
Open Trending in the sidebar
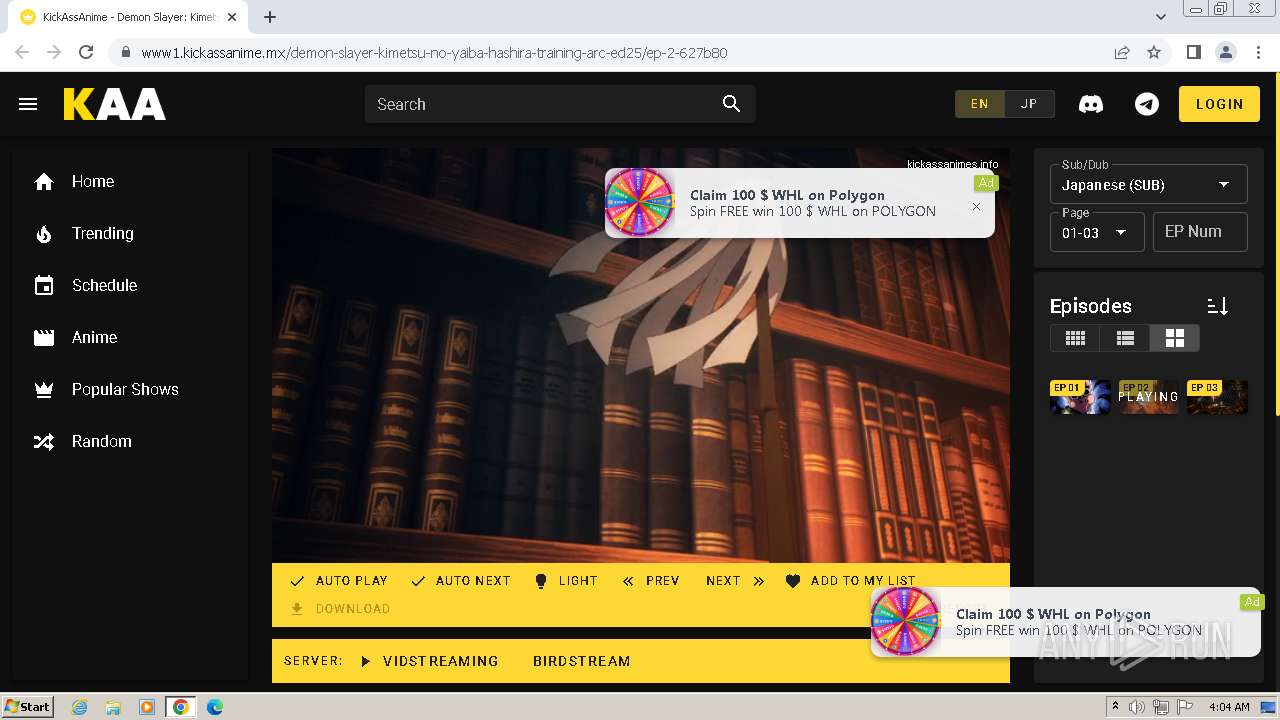click(x=103, y=233)
